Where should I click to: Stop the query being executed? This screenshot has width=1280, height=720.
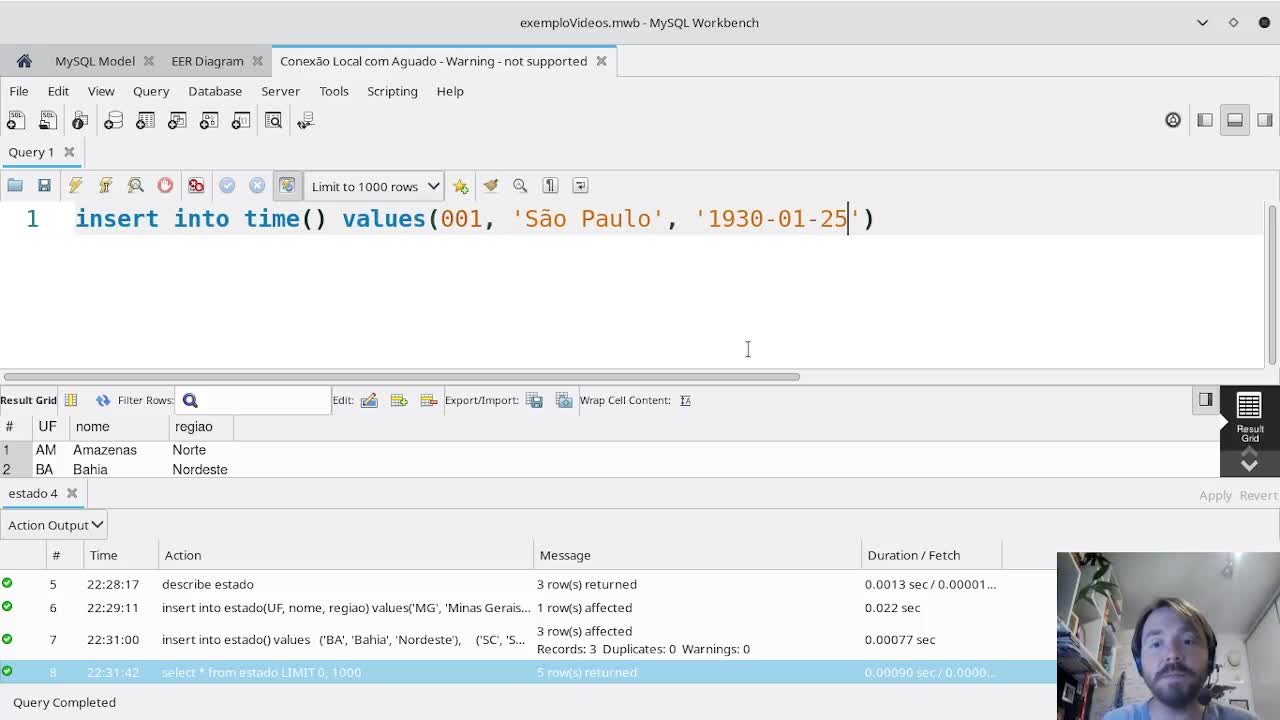coord(165,185)
